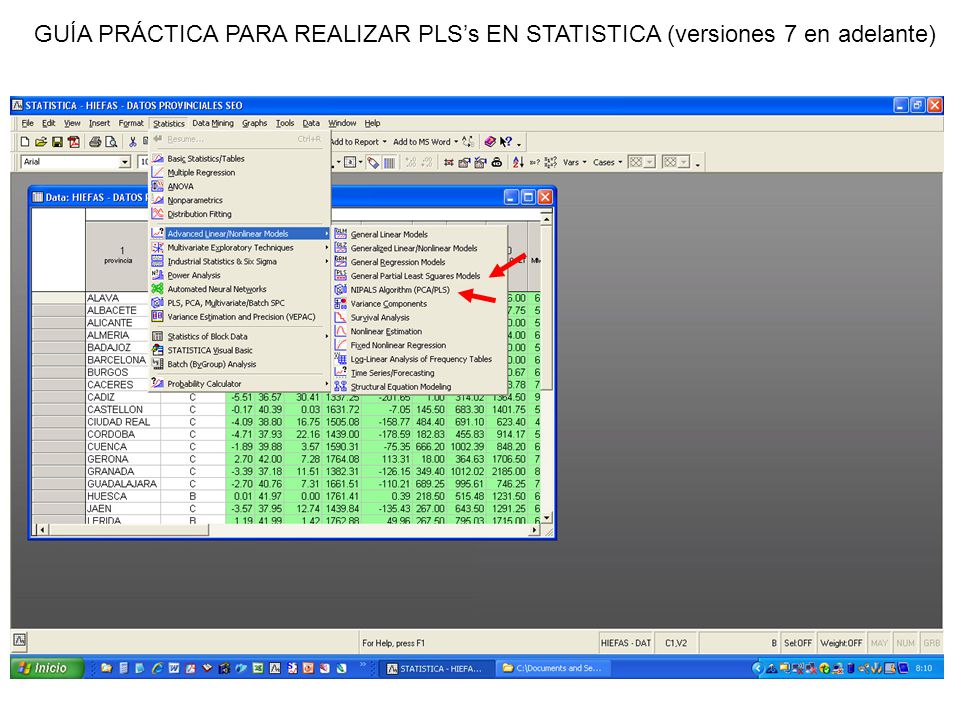Click the Internet Explorer quick launch icon

(x=157, y=668)
